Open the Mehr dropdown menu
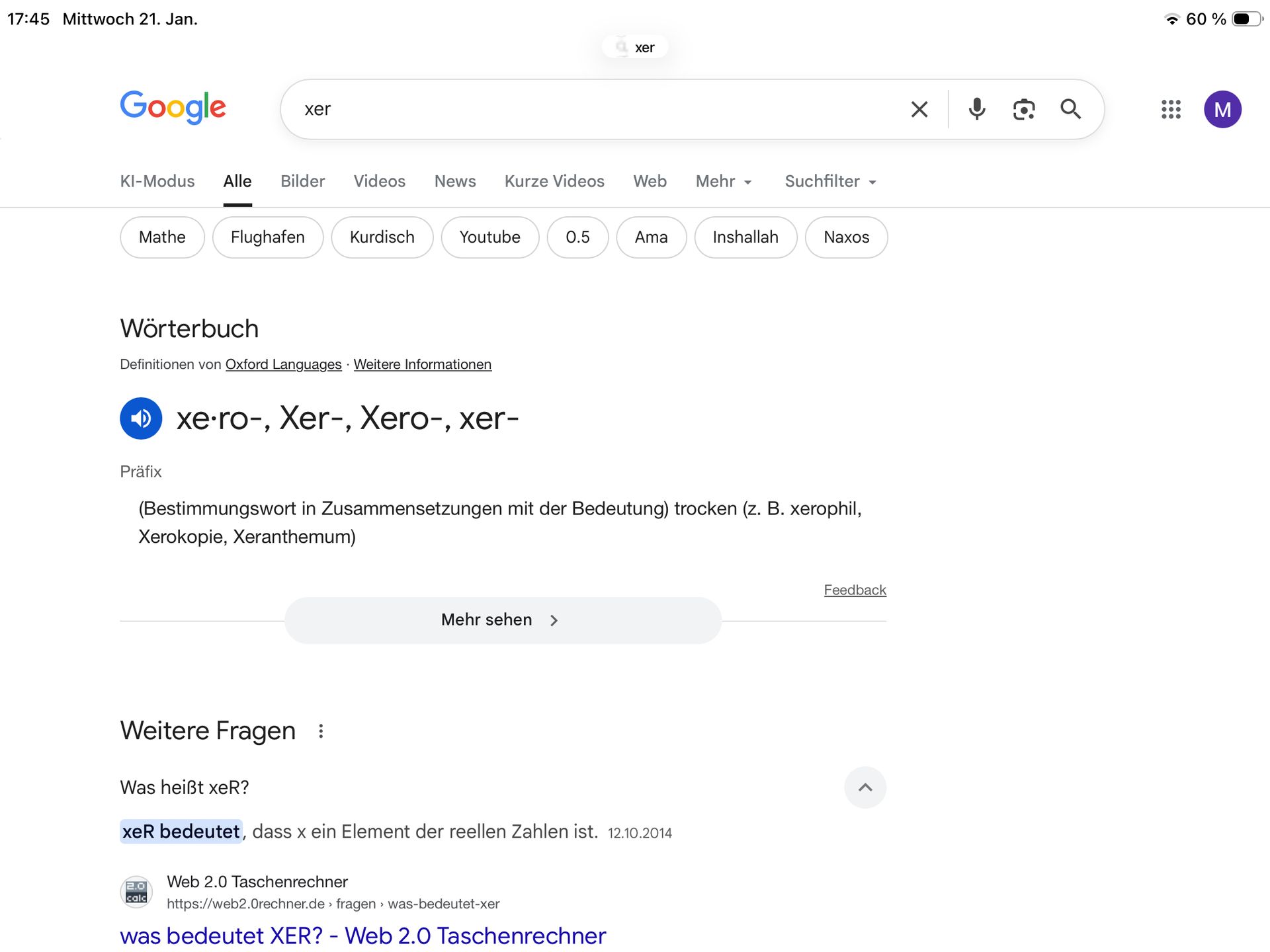The width and height of the screenshot is (1270, 952). point(724,181)
